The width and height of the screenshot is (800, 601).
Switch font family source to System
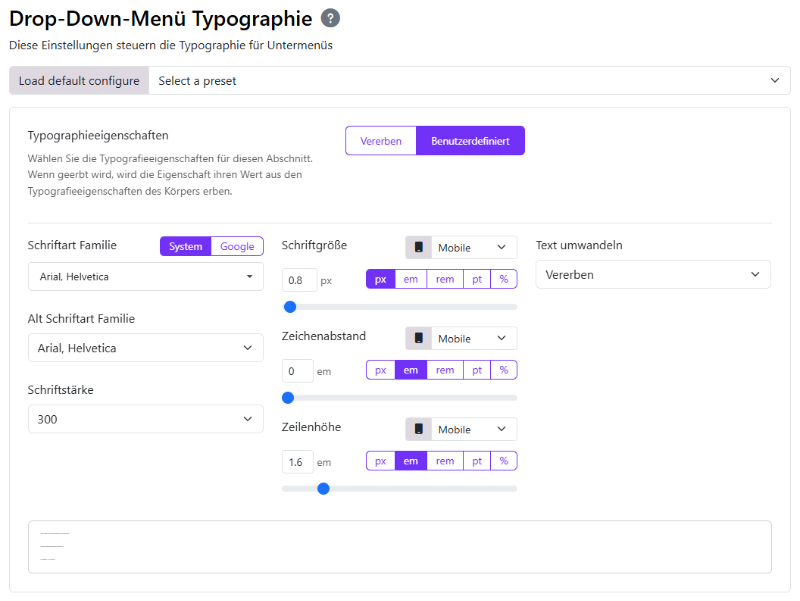pyautogui.click(x=186, y=246)
